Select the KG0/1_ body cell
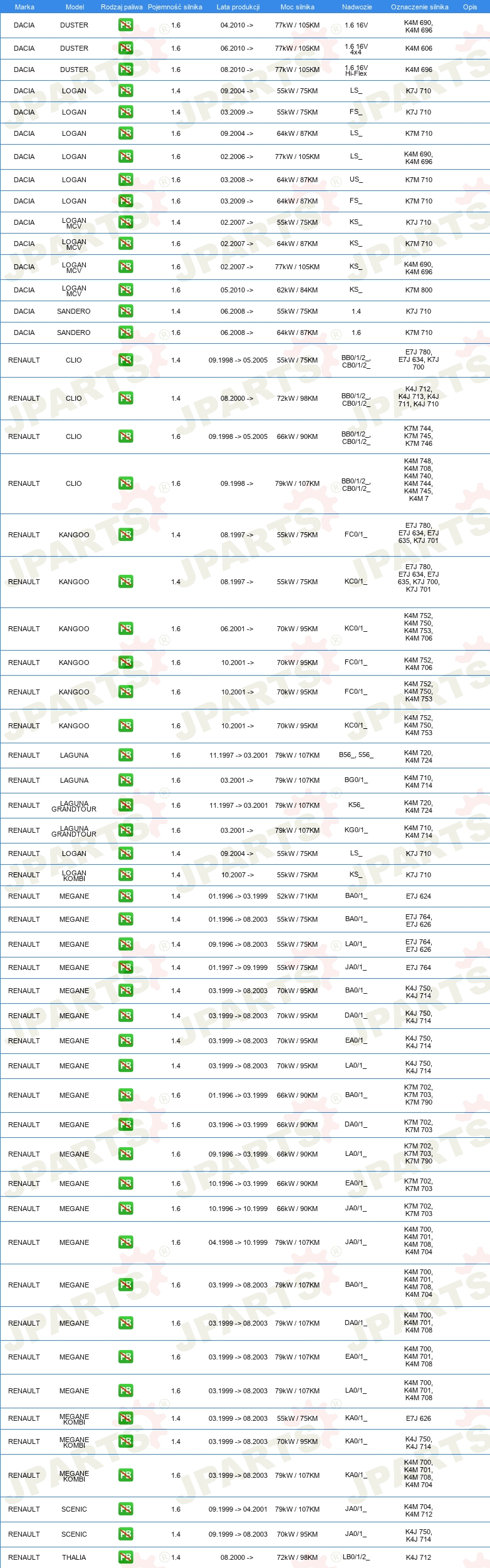490x1568 pixels. (356, 830)
